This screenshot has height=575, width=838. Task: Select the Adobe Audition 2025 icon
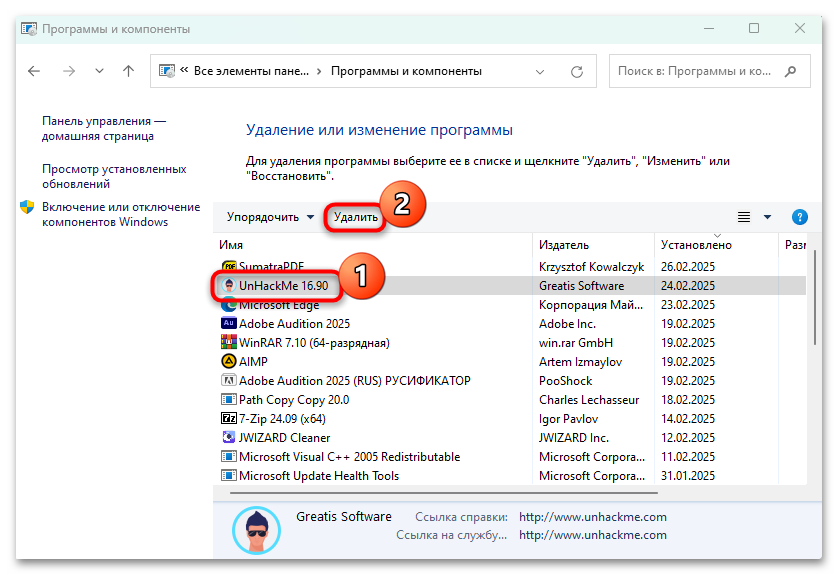tap(229, 323)
